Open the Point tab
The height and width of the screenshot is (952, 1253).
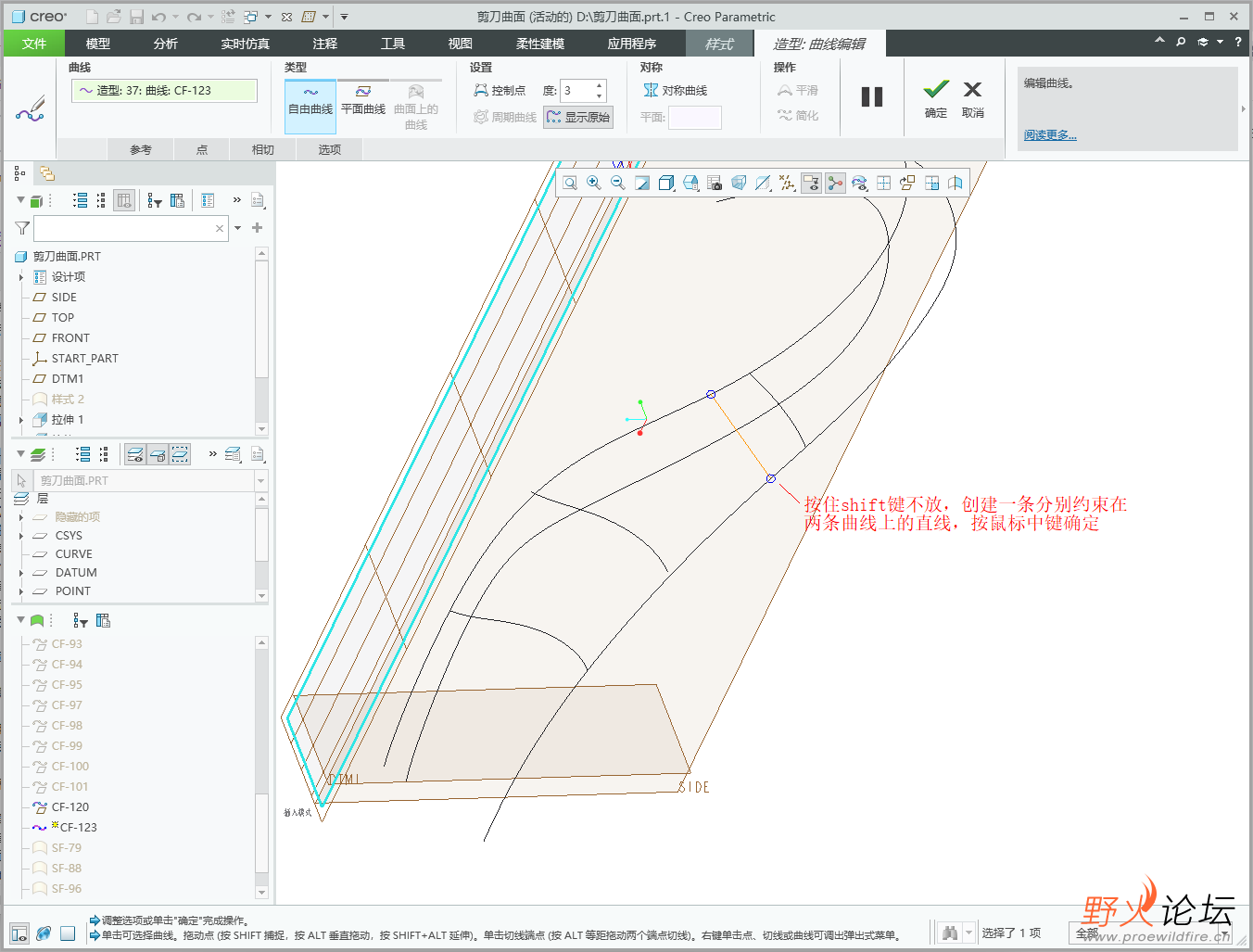click(202, 149)
